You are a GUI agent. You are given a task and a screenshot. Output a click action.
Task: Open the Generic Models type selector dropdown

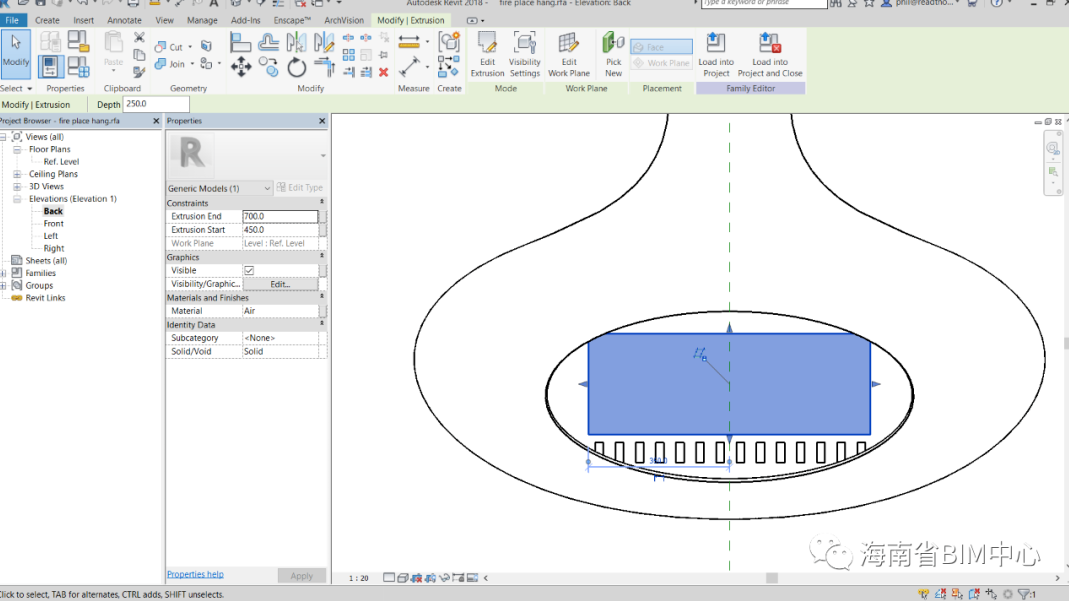pos(267,188)
